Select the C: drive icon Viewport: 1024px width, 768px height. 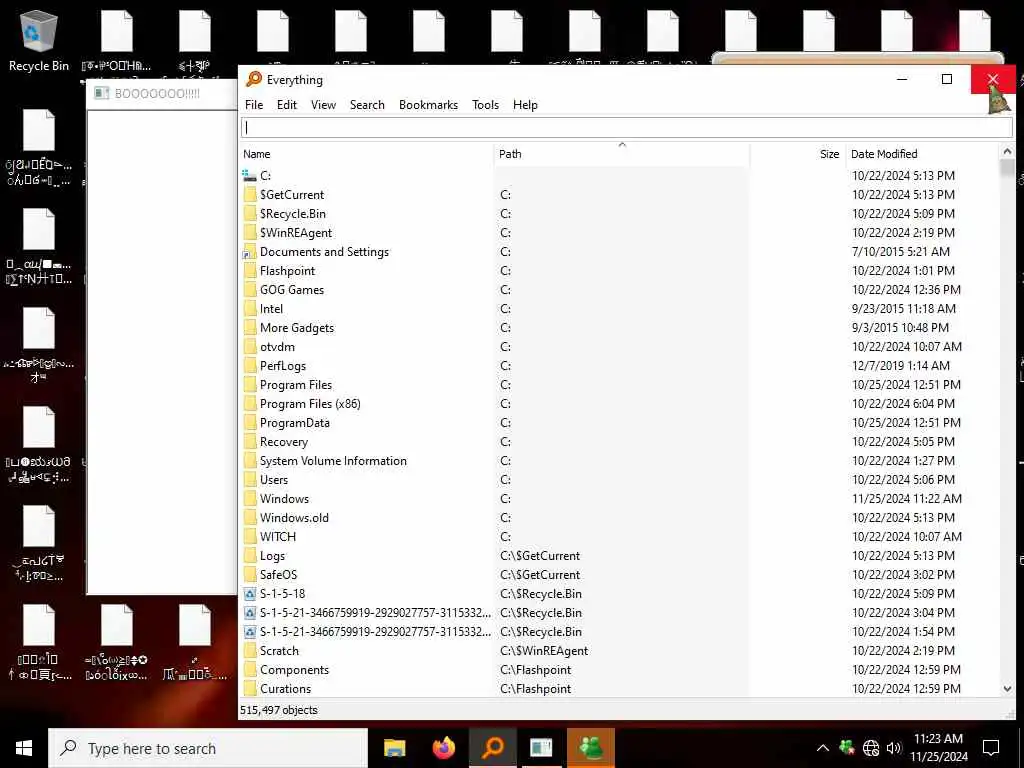(x=249, y=175)
